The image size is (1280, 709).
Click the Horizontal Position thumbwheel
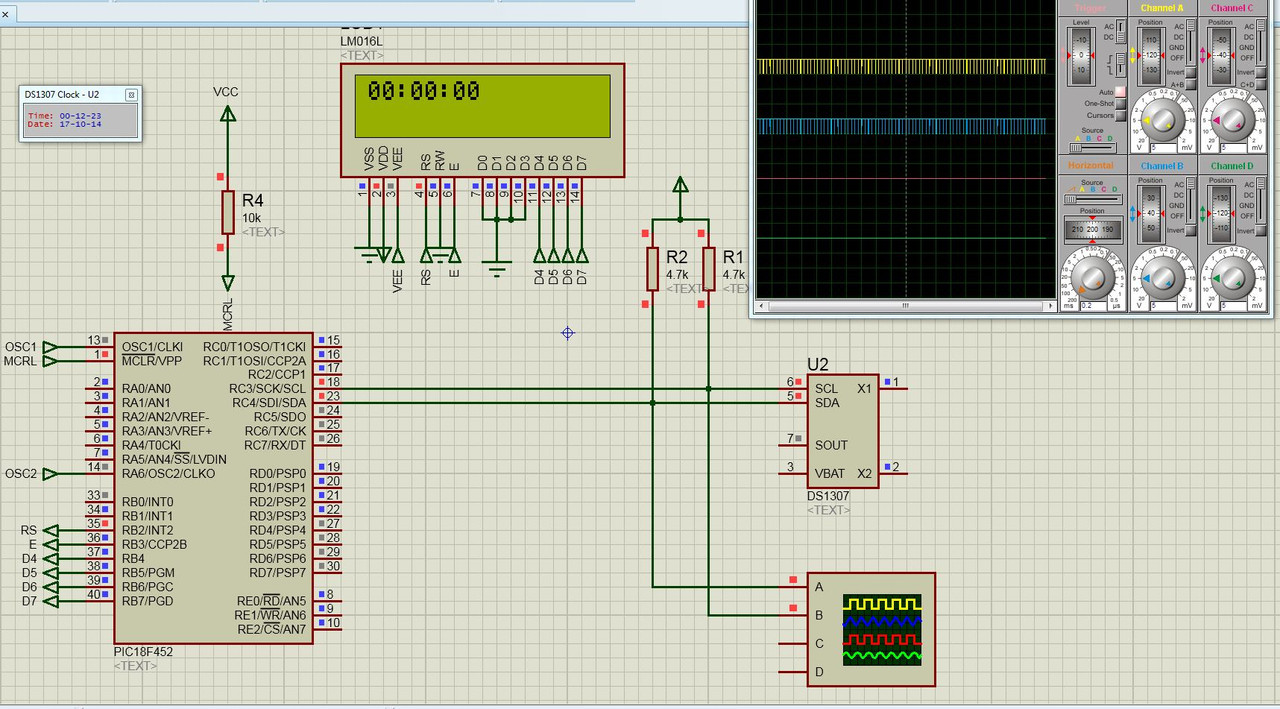tap(1093, 229)
